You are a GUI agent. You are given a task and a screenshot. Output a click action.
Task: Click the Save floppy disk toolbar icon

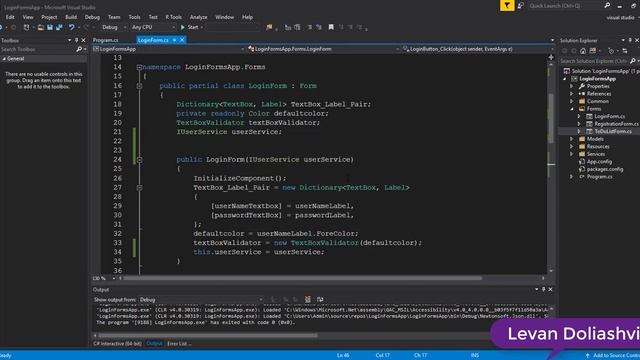click(50, 27)
